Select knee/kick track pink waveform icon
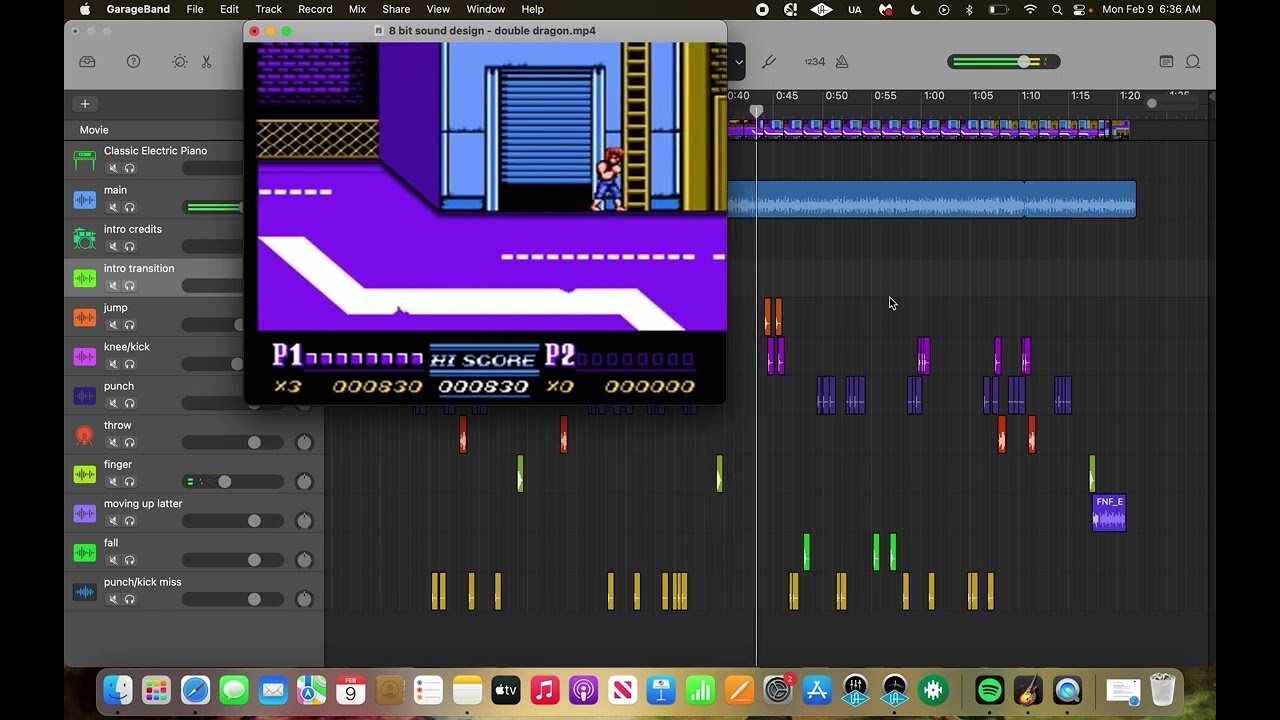The image size is (1280, 720). click(x=85, y=356)
